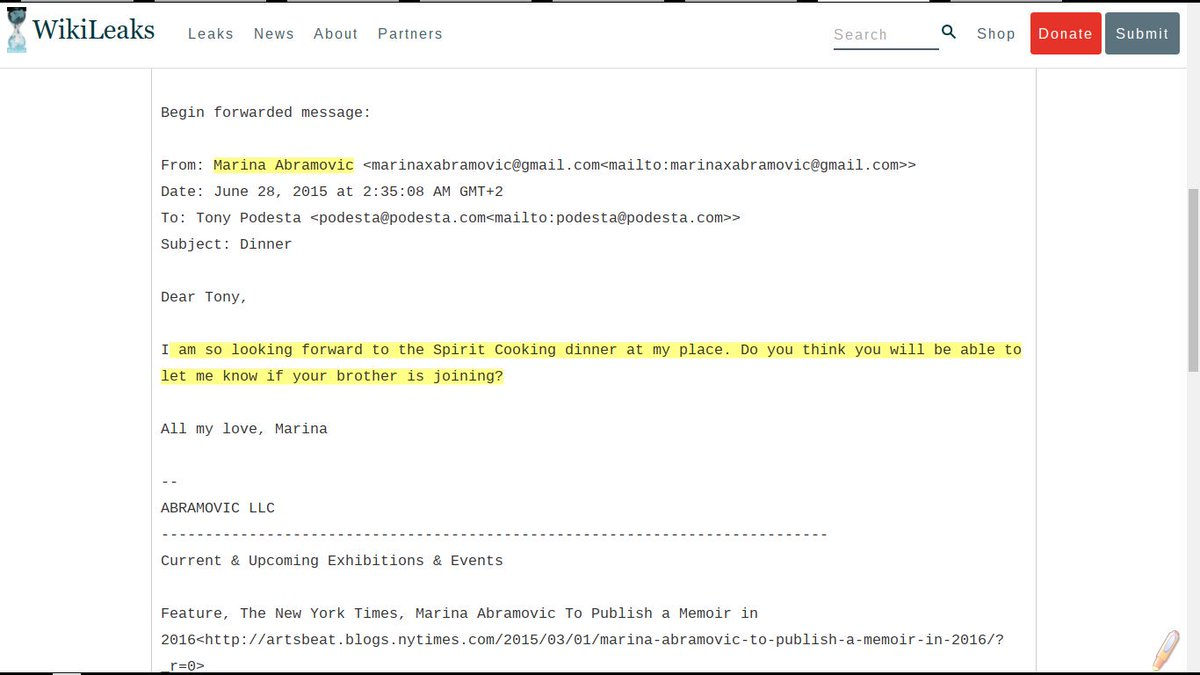Open the artsbeat.blogs.nytimes.com memoir link
The width and height of the screenshot is (1200, 675).
pyautogui.click(x=599, y=639)
